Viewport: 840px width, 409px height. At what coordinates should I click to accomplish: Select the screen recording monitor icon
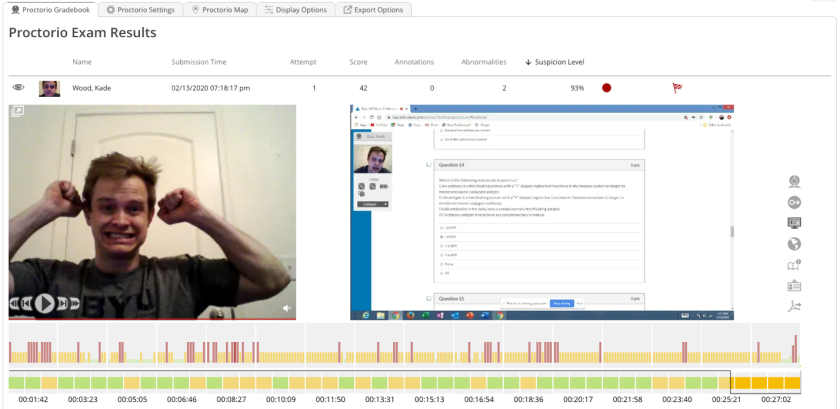(x=794, y=222)
